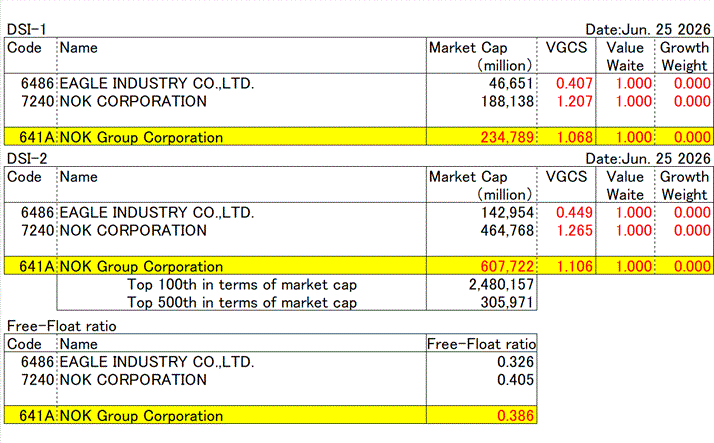Click Market Cap (million) header in DSI-2

480,186
